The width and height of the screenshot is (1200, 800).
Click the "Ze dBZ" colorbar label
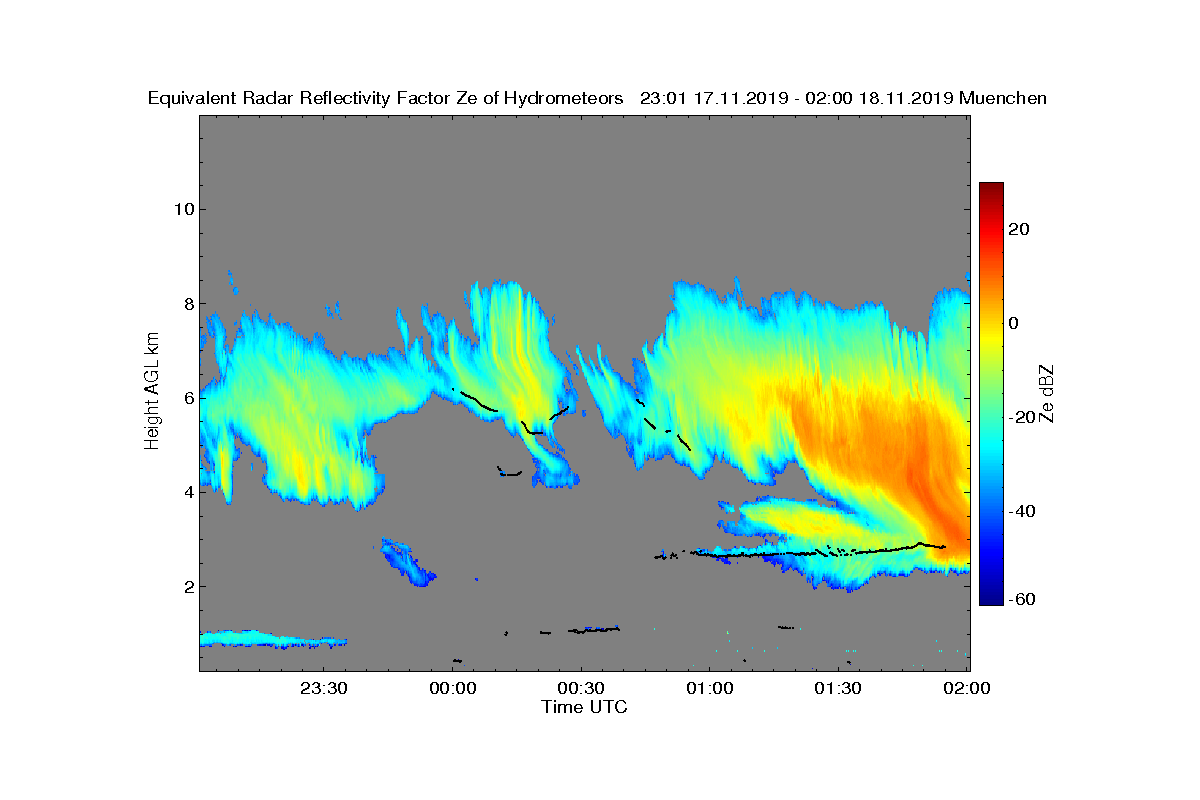click(1048, 394)
